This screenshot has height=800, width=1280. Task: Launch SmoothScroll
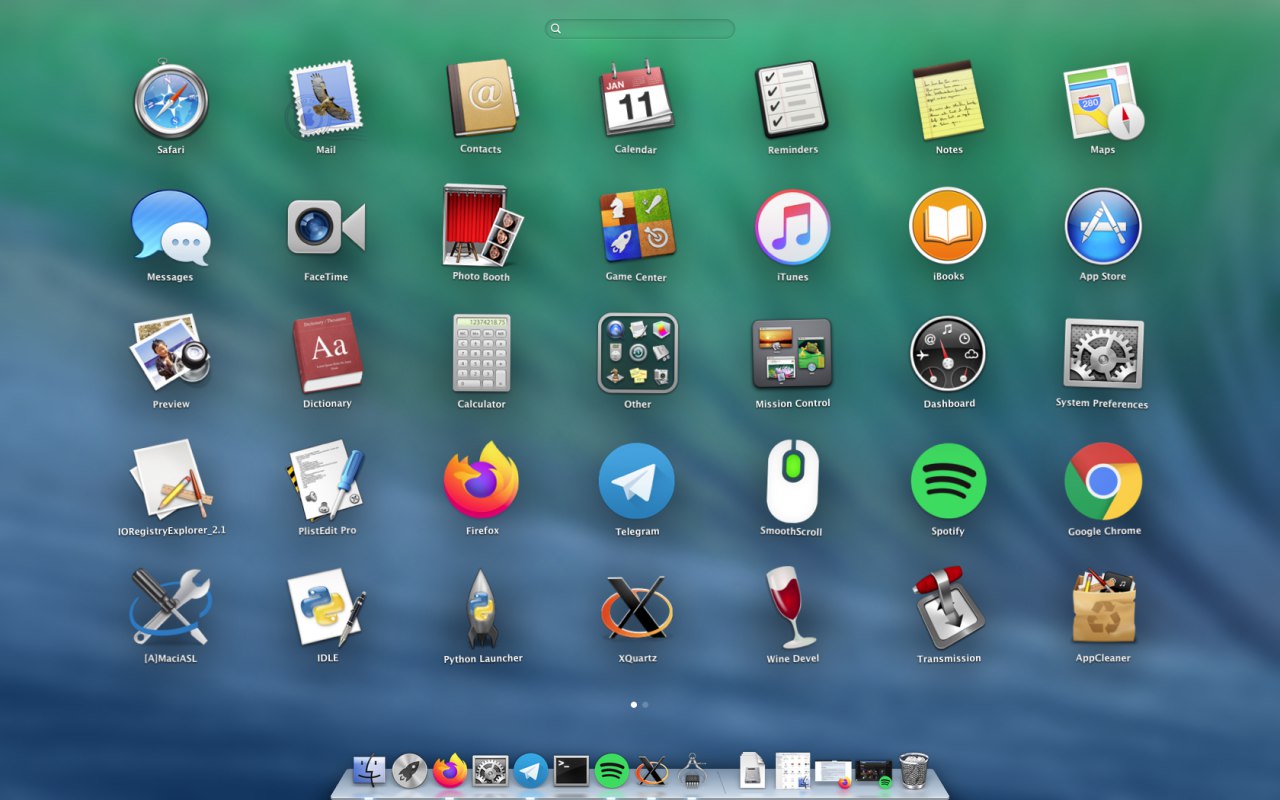click(x=792, y=481)
